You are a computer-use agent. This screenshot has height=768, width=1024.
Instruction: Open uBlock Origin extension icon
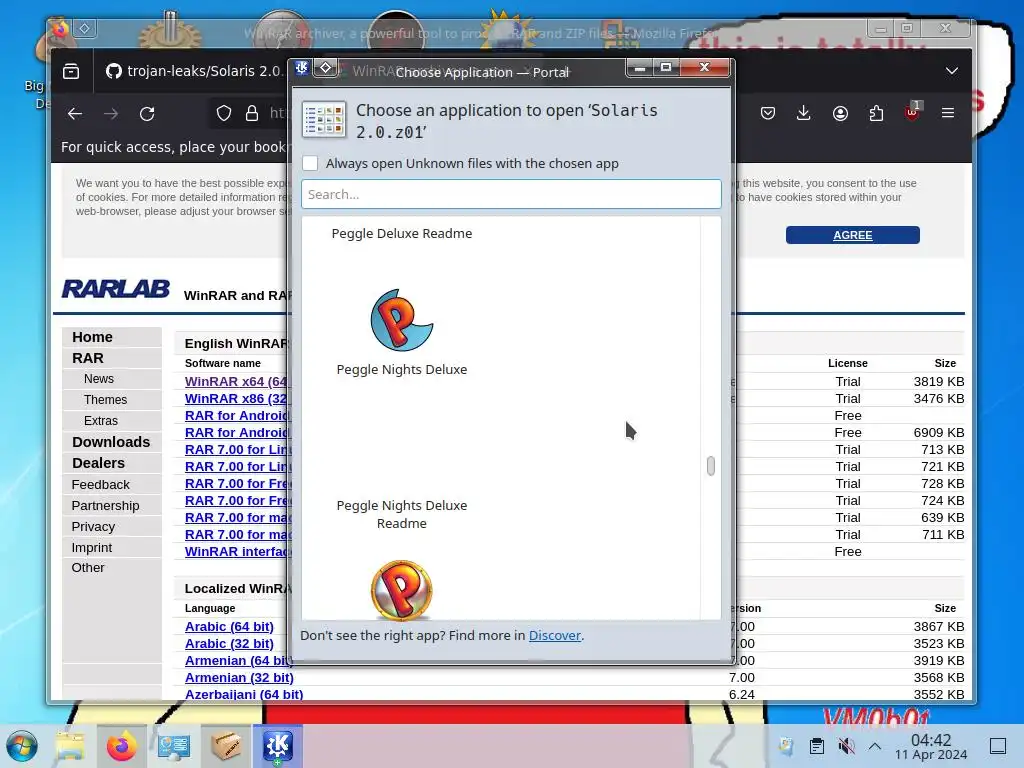click(912, 112)
